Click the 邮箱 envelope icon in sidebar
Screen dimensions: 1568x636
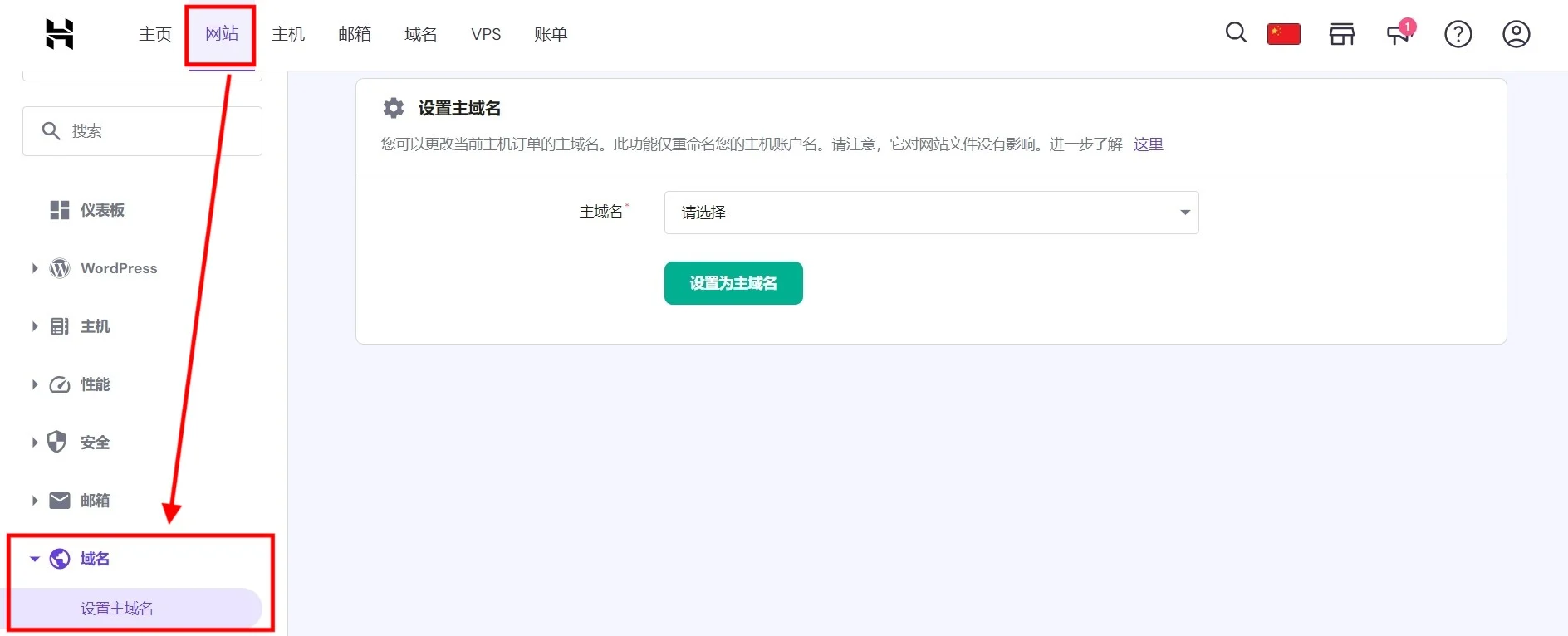(x=60, y=501)
